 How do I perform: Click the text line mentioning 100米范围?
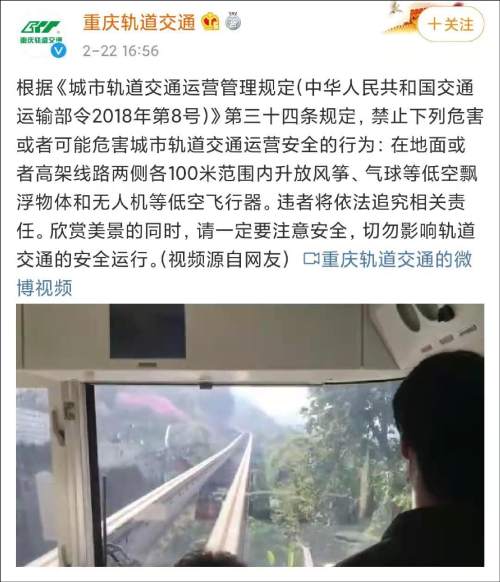tap(247, 174)
